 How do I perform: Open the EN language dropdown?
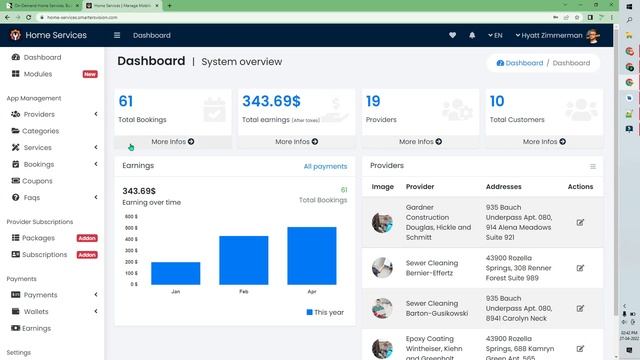click(495, 36)
